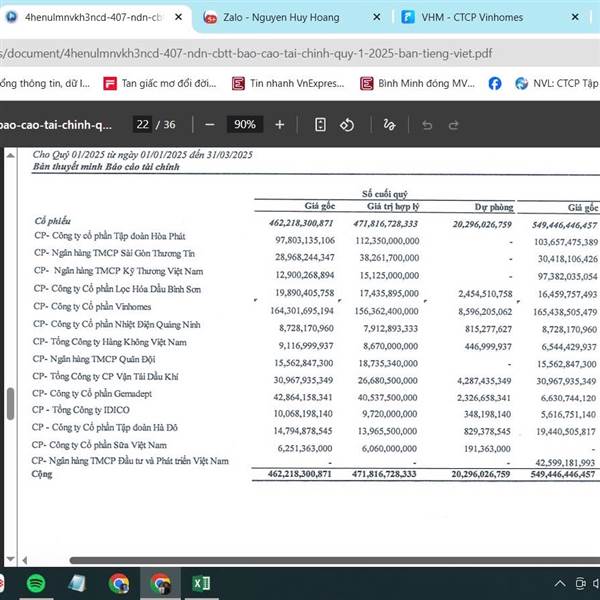Click the fit to page icon
The image size is (600, 600).
point(320,125)
